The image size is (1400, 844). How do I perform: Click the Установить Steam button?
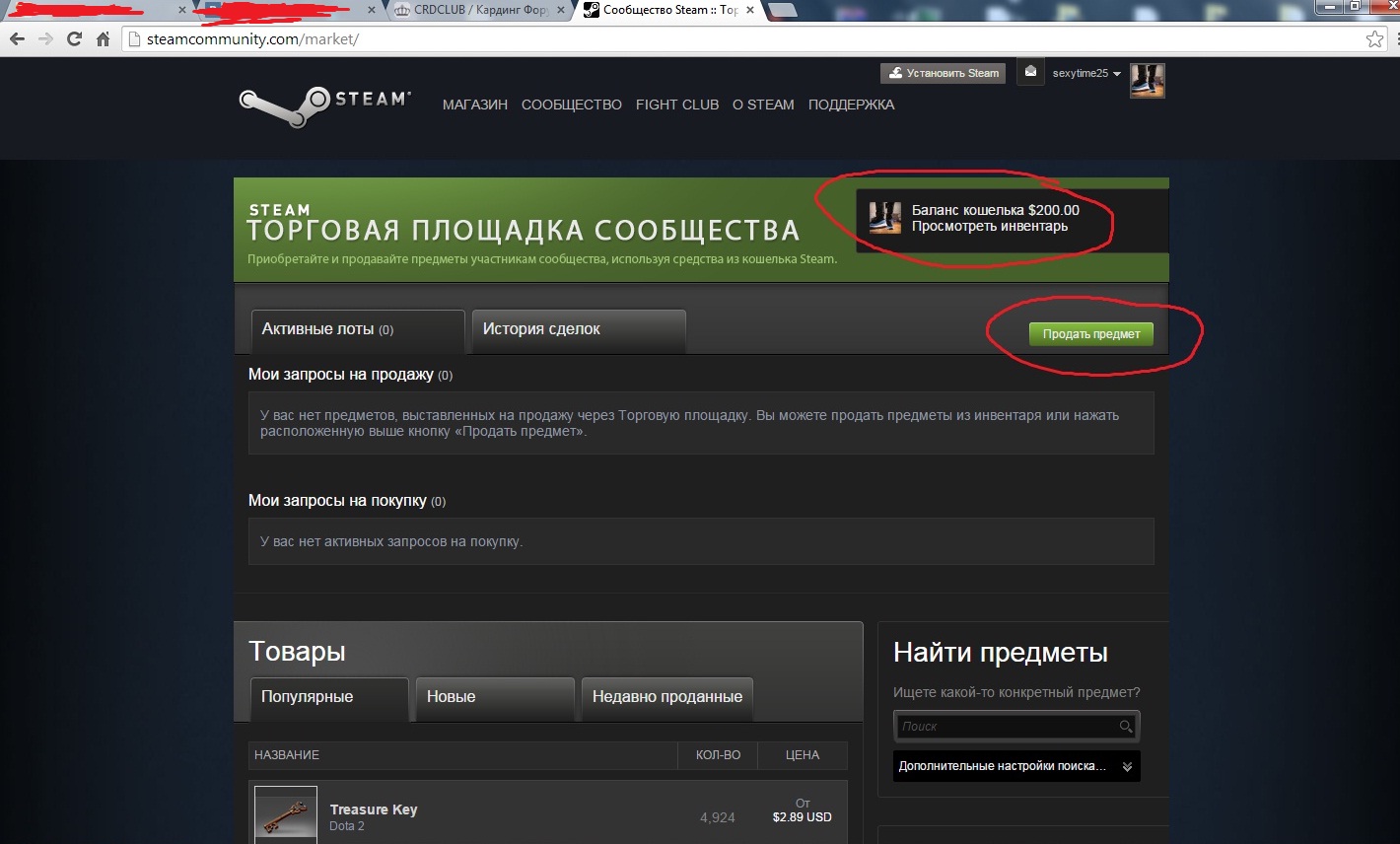(943, 73)
